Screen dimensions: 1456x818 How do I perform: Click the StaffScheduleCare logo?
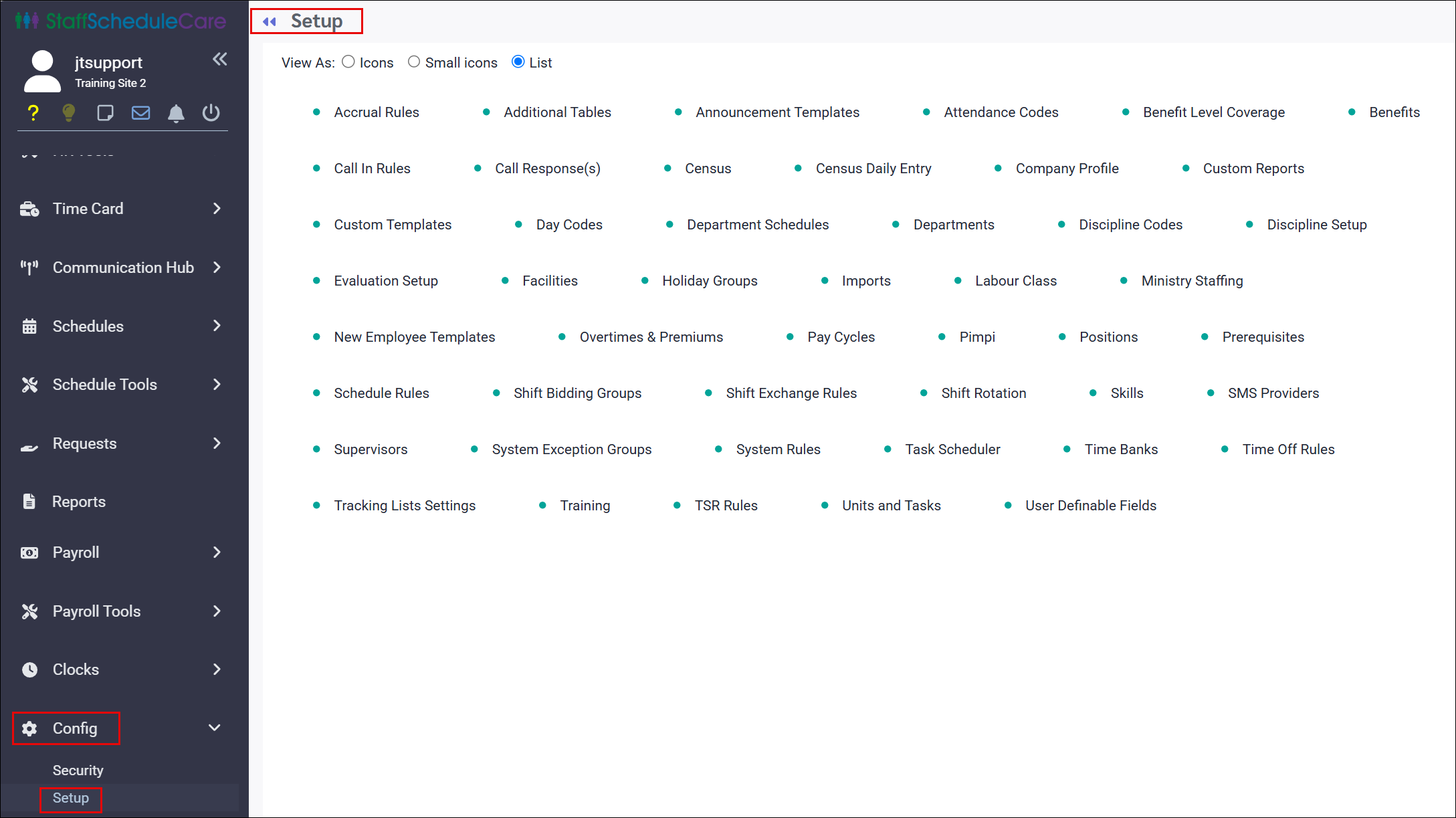tap(120, 21)
